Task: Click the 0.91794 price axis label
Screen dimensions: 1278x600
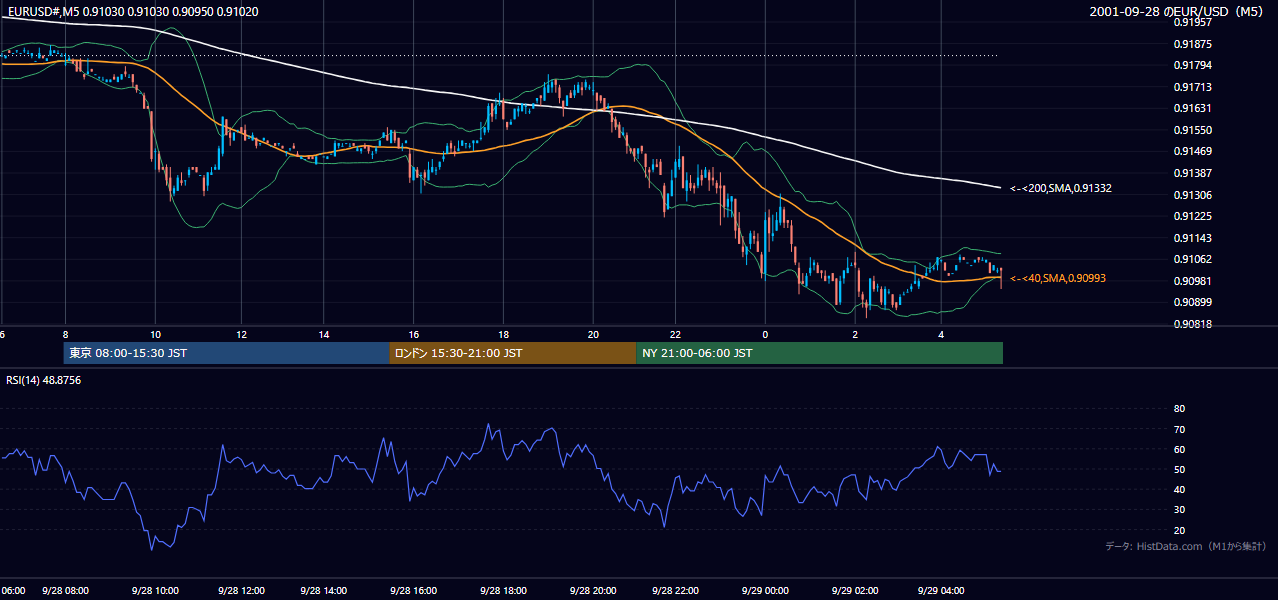Action: coord(1192,65)
